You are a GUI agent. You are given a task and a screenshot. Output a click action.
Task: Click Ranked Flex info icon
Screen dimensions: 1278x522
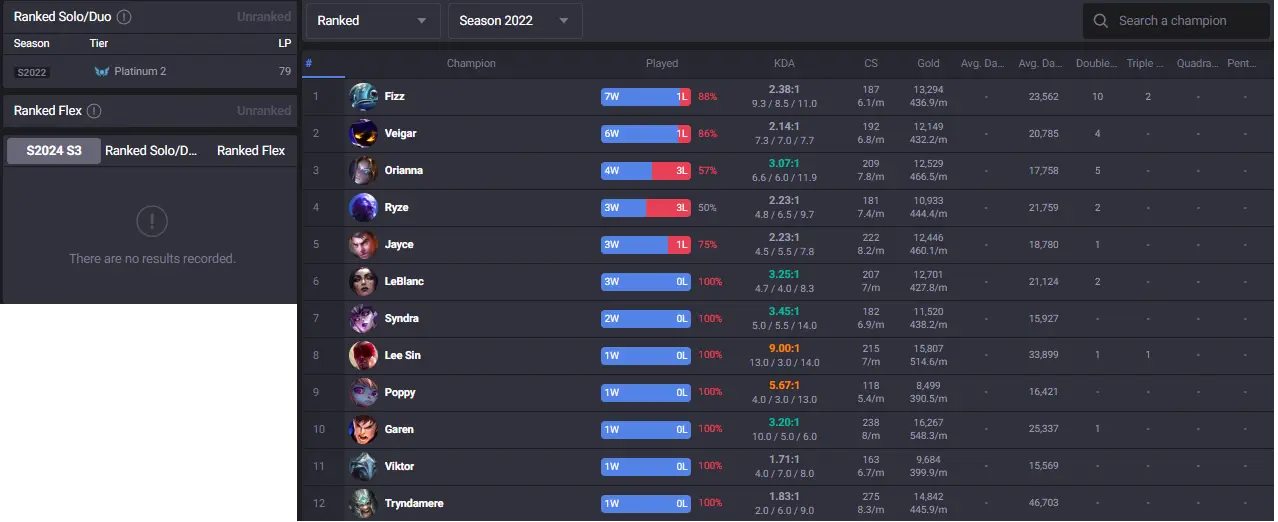94,111
